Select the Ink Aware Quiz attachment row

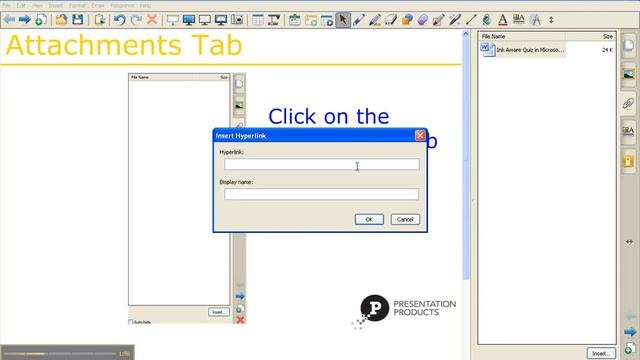547,50
